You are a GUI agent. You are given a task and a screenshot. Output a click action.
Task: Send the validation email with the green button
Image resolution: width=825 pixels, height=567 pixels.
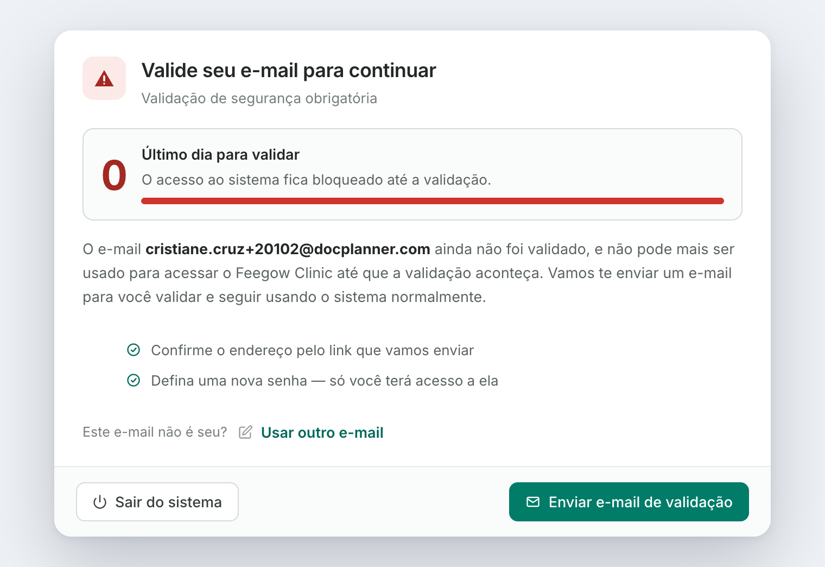[x=629, y=502]
